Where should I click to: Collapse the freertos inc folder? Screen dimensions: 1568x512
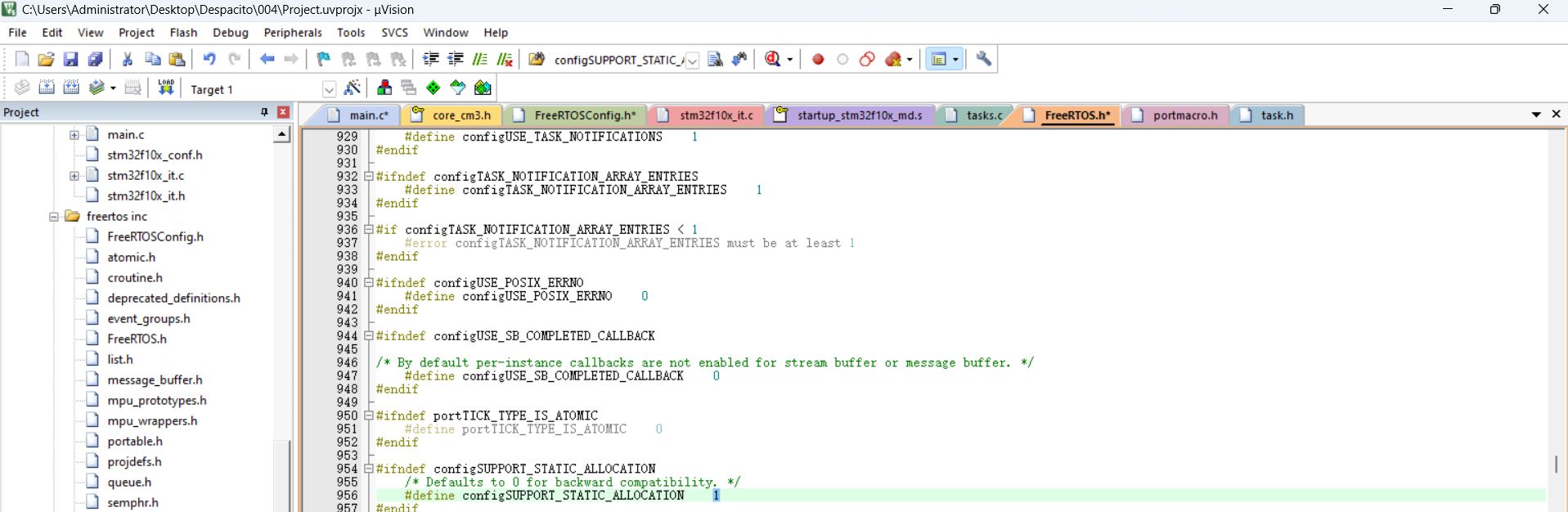click(x=53, y=216)
